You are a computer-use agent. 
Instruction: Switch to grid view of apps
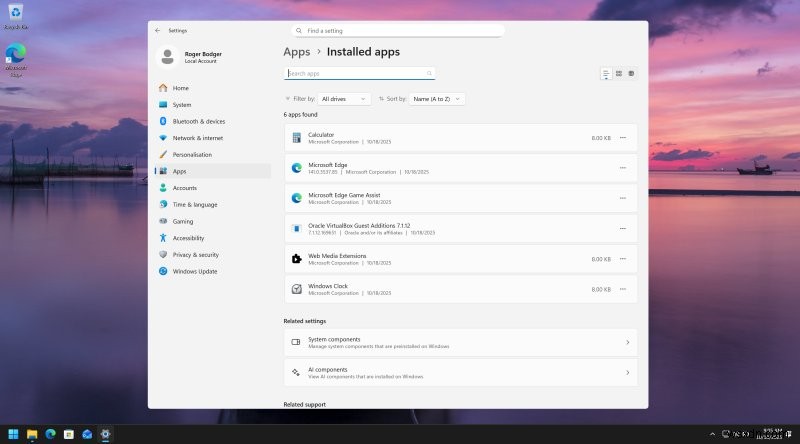click(x=619, y=74)
